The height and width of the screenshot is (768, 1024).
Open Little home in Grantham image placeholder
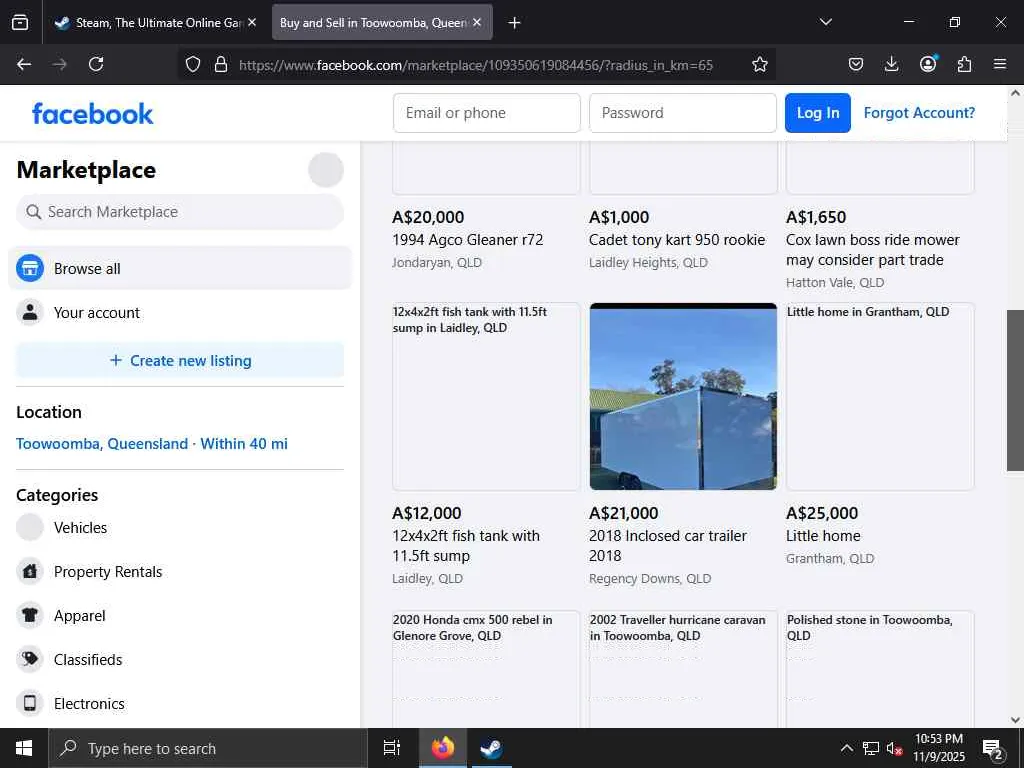point(880,396)
